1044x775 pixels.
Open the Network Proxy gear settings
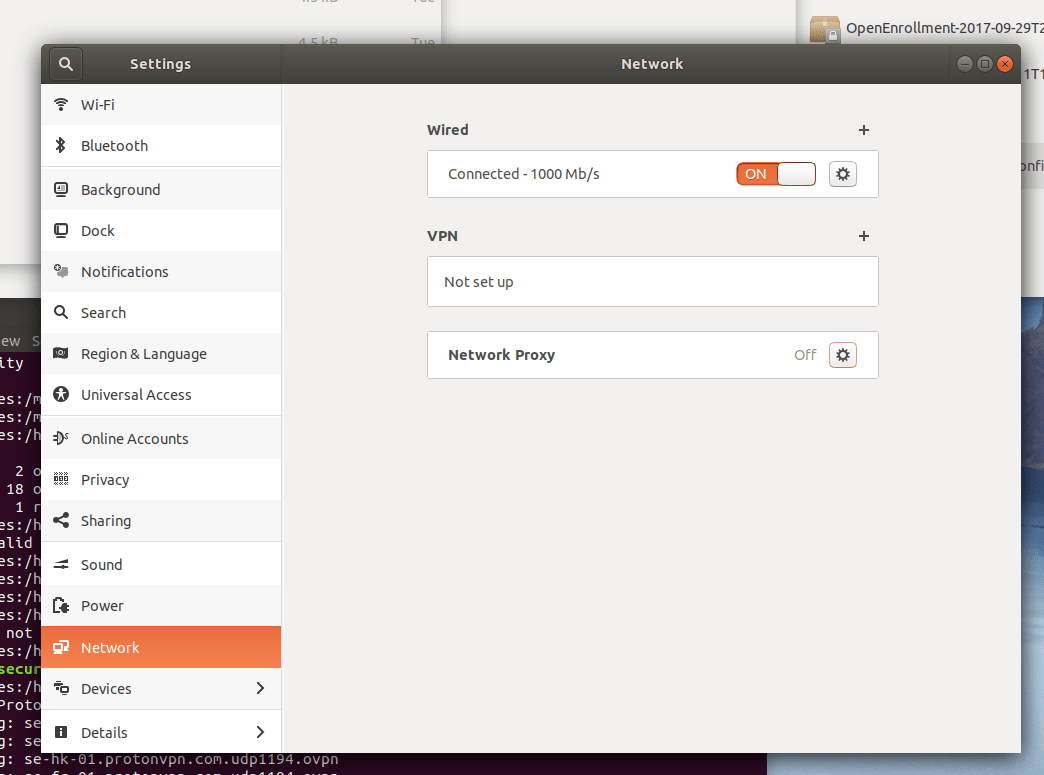842,354
